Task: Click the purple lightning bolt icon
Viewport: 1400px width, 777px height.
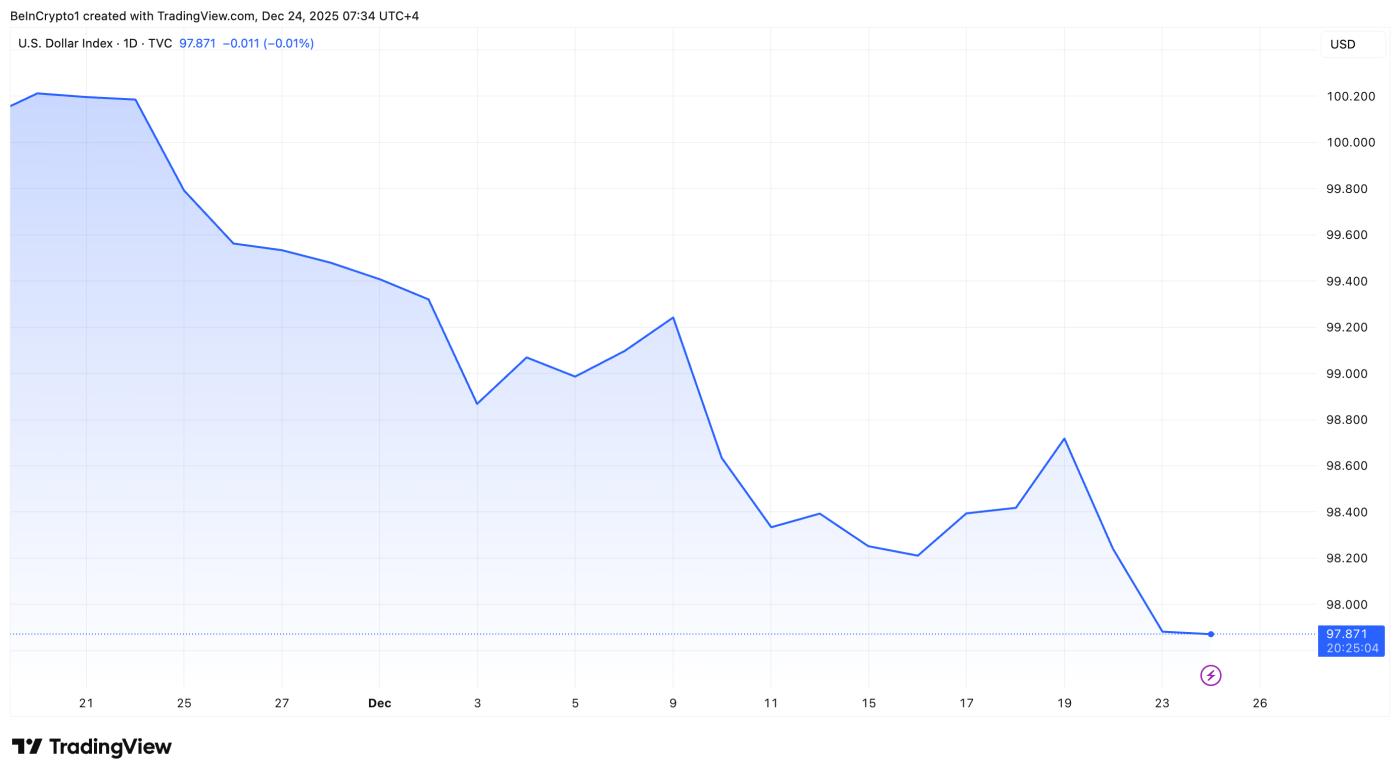Action: click(1210, 676)
